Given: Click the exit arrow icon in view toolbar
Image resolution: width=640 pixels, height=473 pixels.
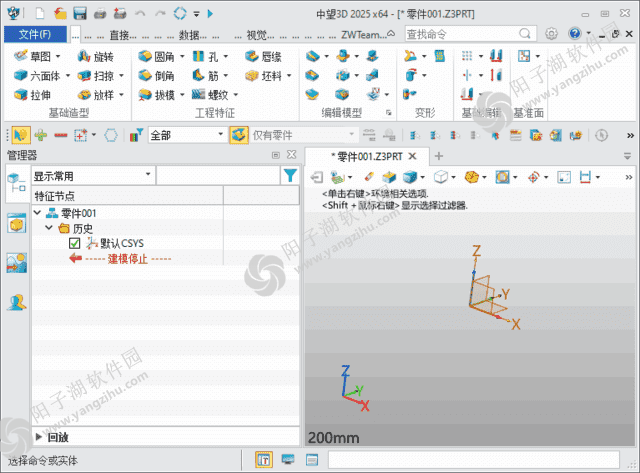Looking at the screenshot, I should pos(317,177).
